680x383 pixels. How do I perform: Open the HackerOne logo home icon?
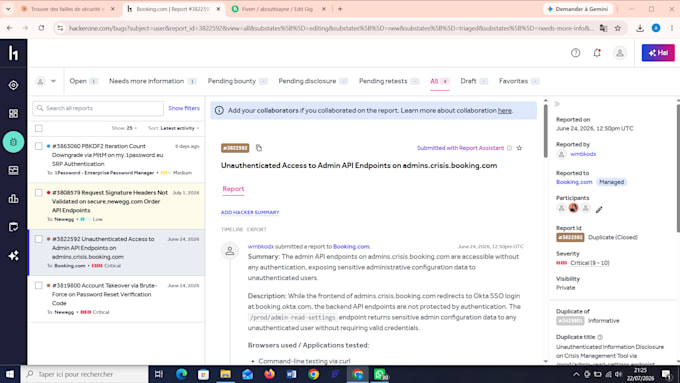(13, 53)
